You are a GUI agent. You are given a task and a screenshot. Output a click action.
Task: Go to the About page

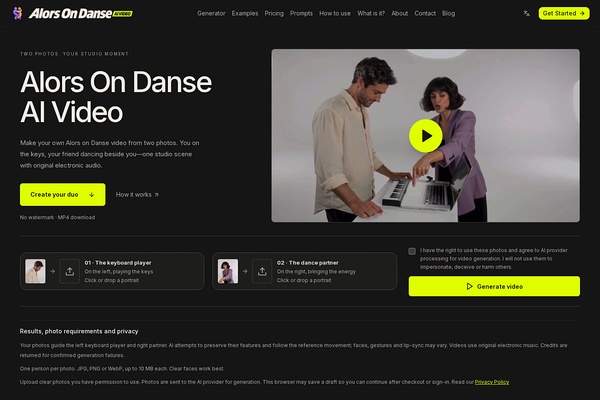tap(399, 13)
